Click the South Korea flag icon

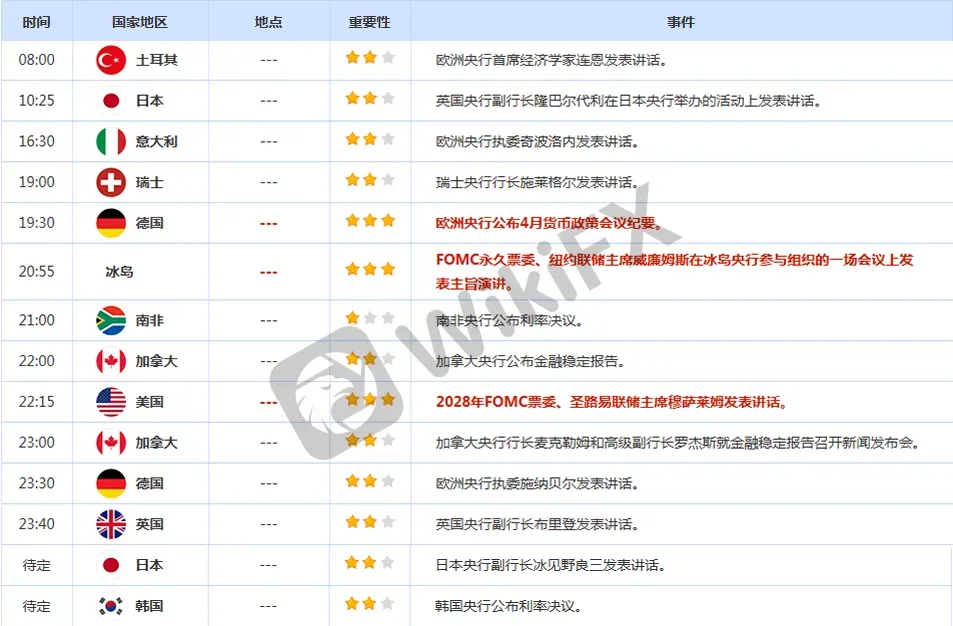tap(111, 606)
